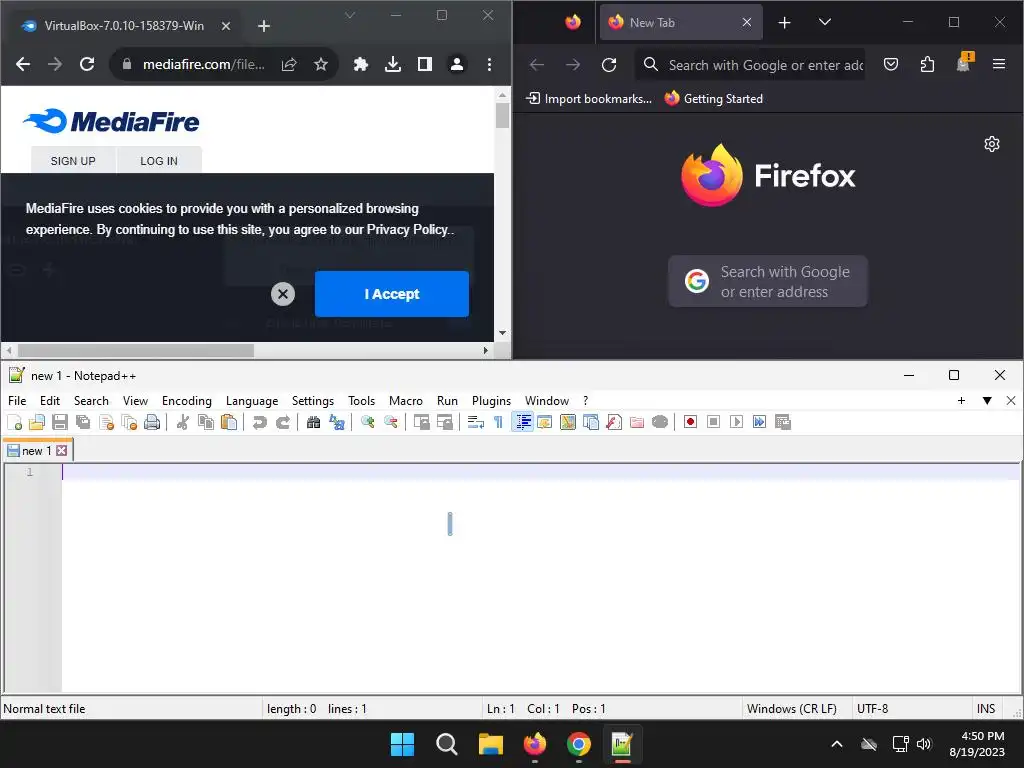Screen dimensions: 1024x768
Task: Click the New file icon in Notepad++
Action: [x=14, y=422]
